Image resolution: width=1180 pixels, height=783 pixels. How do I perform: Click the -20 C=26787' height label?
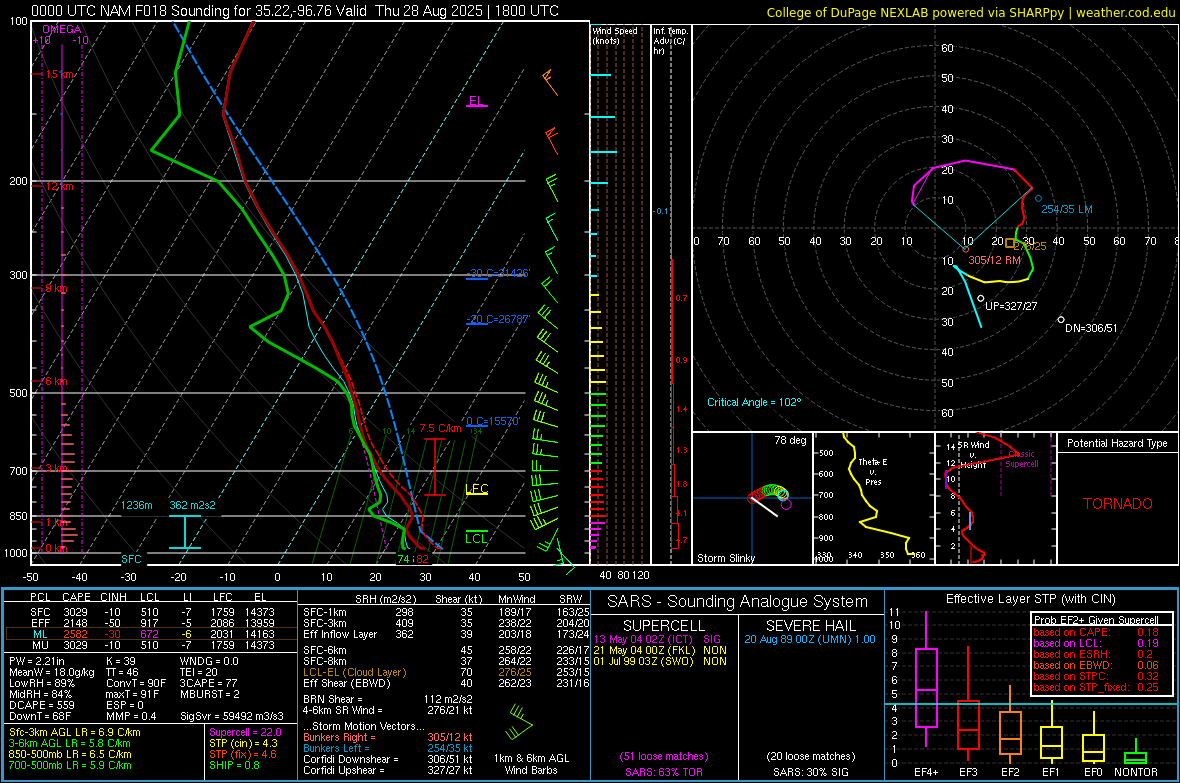pyautogui.click(x=498, y=319)
